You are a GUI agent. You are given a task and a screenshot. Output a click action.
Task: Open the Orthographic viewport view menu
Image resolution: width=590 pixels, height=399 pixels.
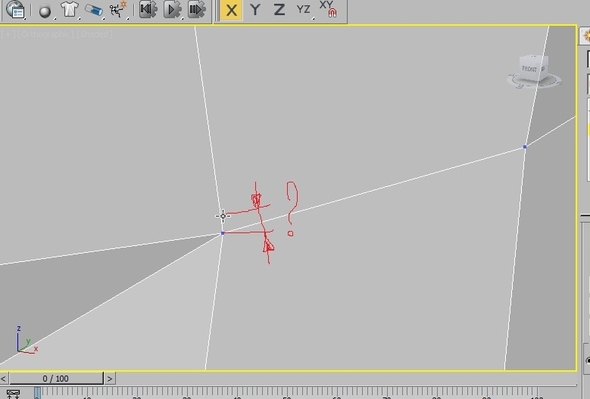point(45,34)
